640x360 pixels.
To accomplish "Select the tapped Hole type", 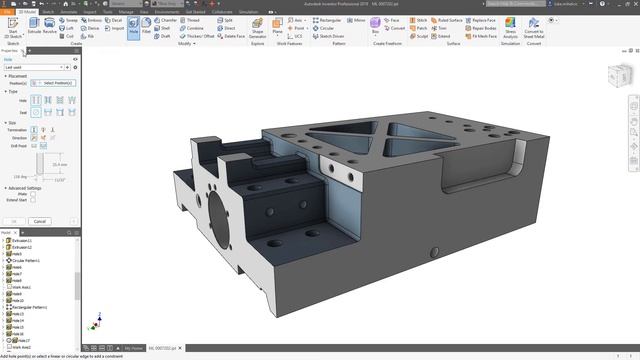I will [x=60, y=100].
